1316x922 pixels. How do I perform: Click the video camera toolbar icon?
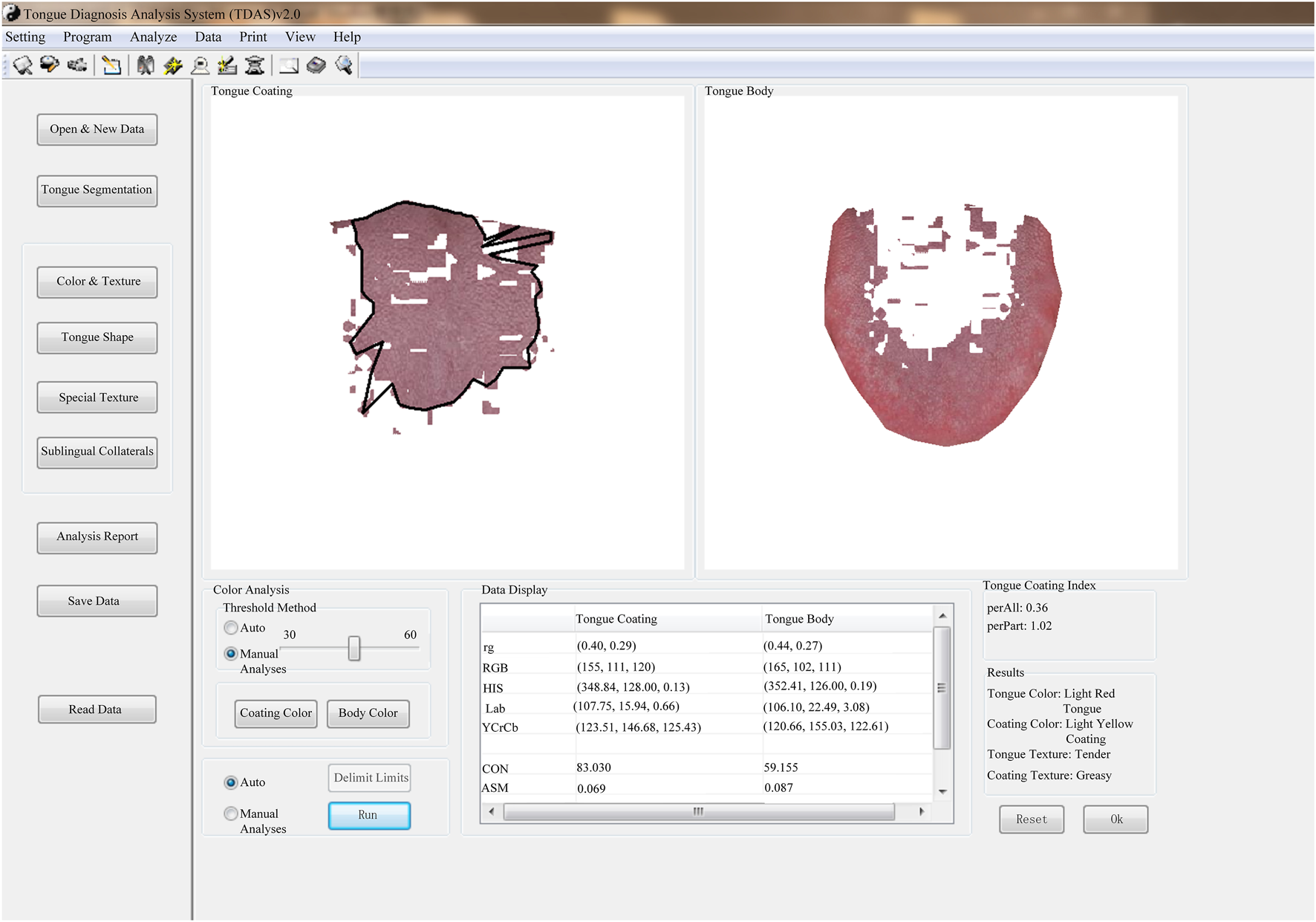76,66
